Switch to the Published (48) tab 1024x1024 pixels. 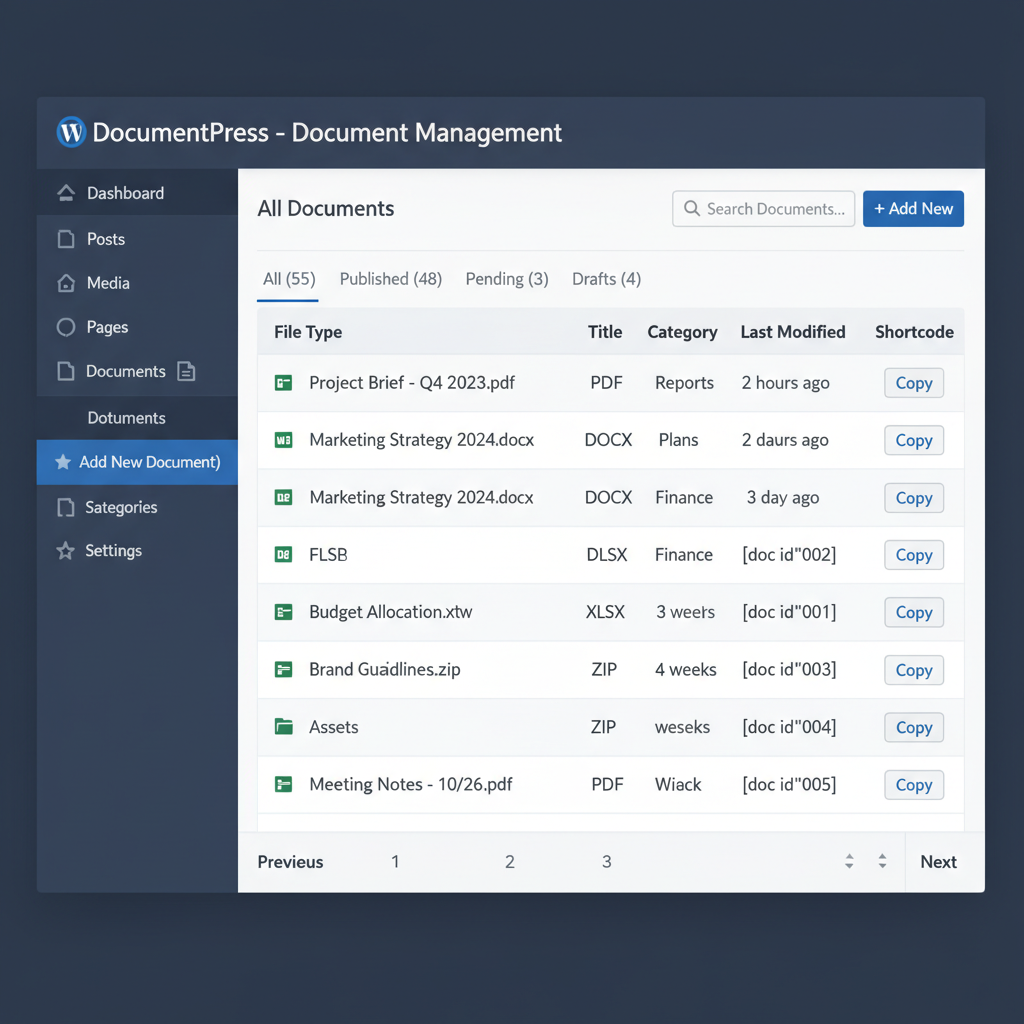[x=390, y=279]
